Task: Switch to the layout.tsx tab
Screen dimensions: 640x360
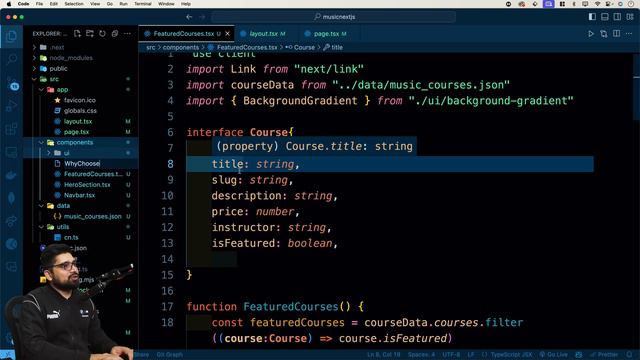Action: point(263,33)
